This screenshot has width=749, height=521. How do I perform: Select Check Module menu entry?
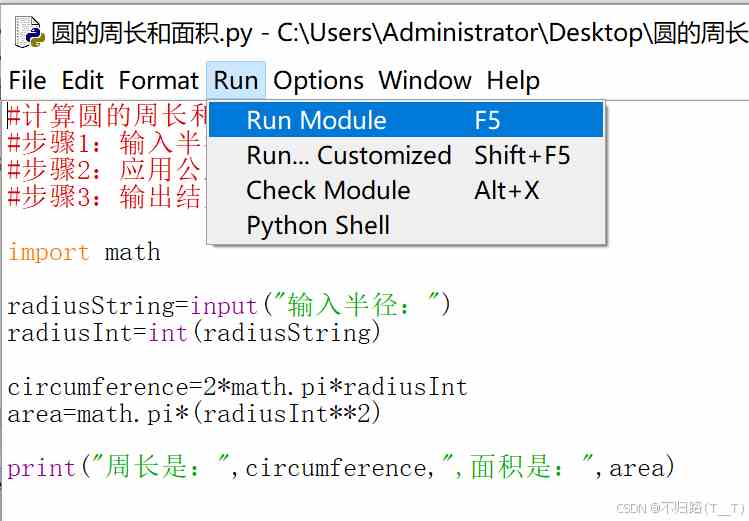pyautogui.click(x=406, y=190)
